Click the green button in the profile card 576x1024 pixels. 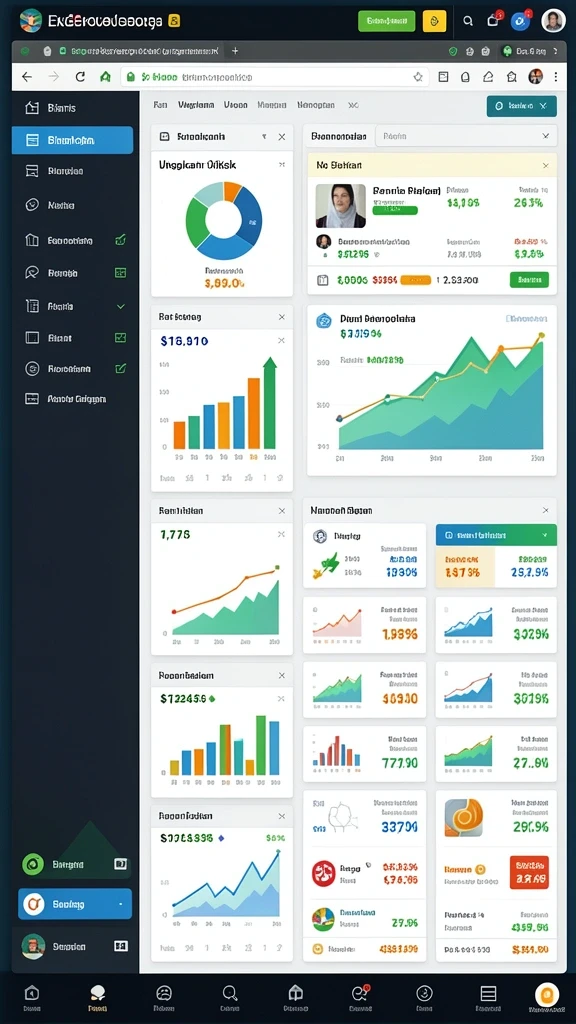pyautogui.click(x=529, y=280)
